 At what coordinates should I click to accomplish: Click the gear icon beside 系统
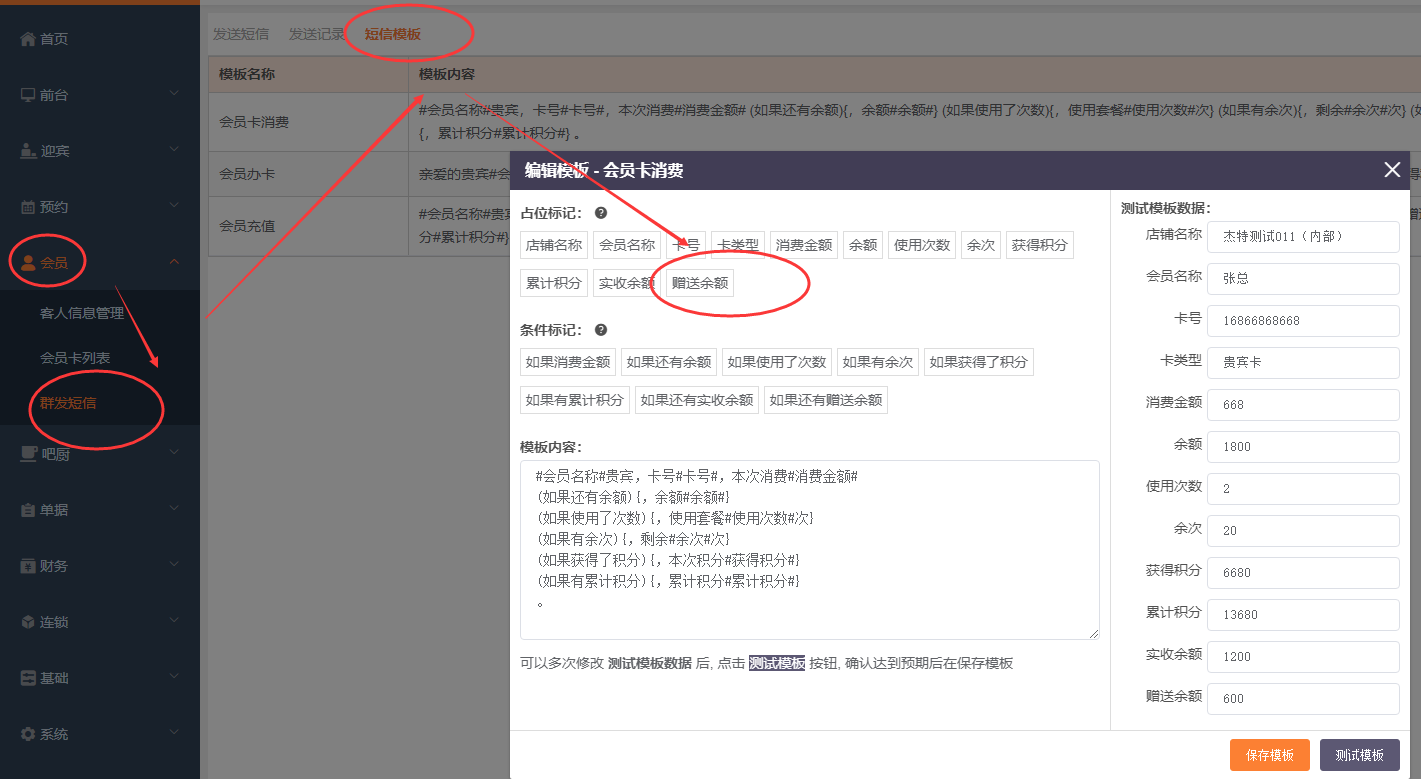(28, 734)
